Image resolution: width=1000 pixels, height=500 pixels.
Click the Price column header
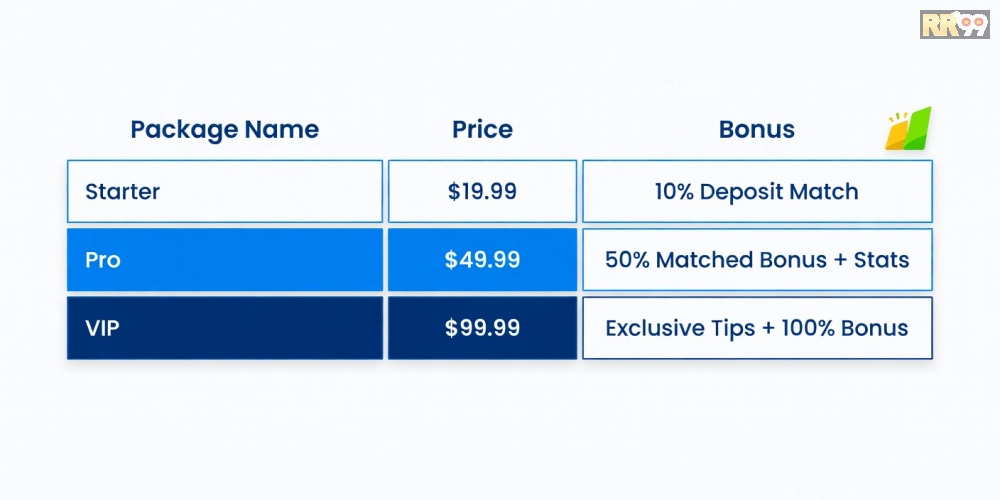[482, 130]
